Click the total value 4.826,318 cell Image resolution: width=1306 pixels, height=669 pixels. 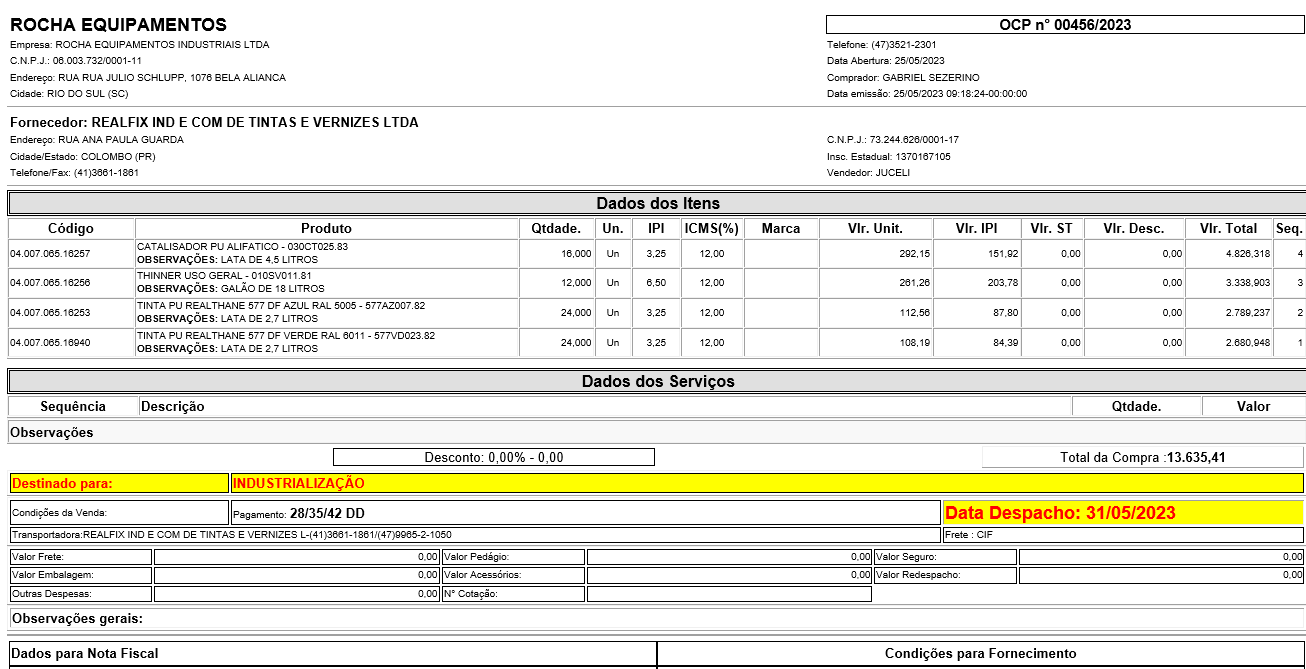point(1229,254)
